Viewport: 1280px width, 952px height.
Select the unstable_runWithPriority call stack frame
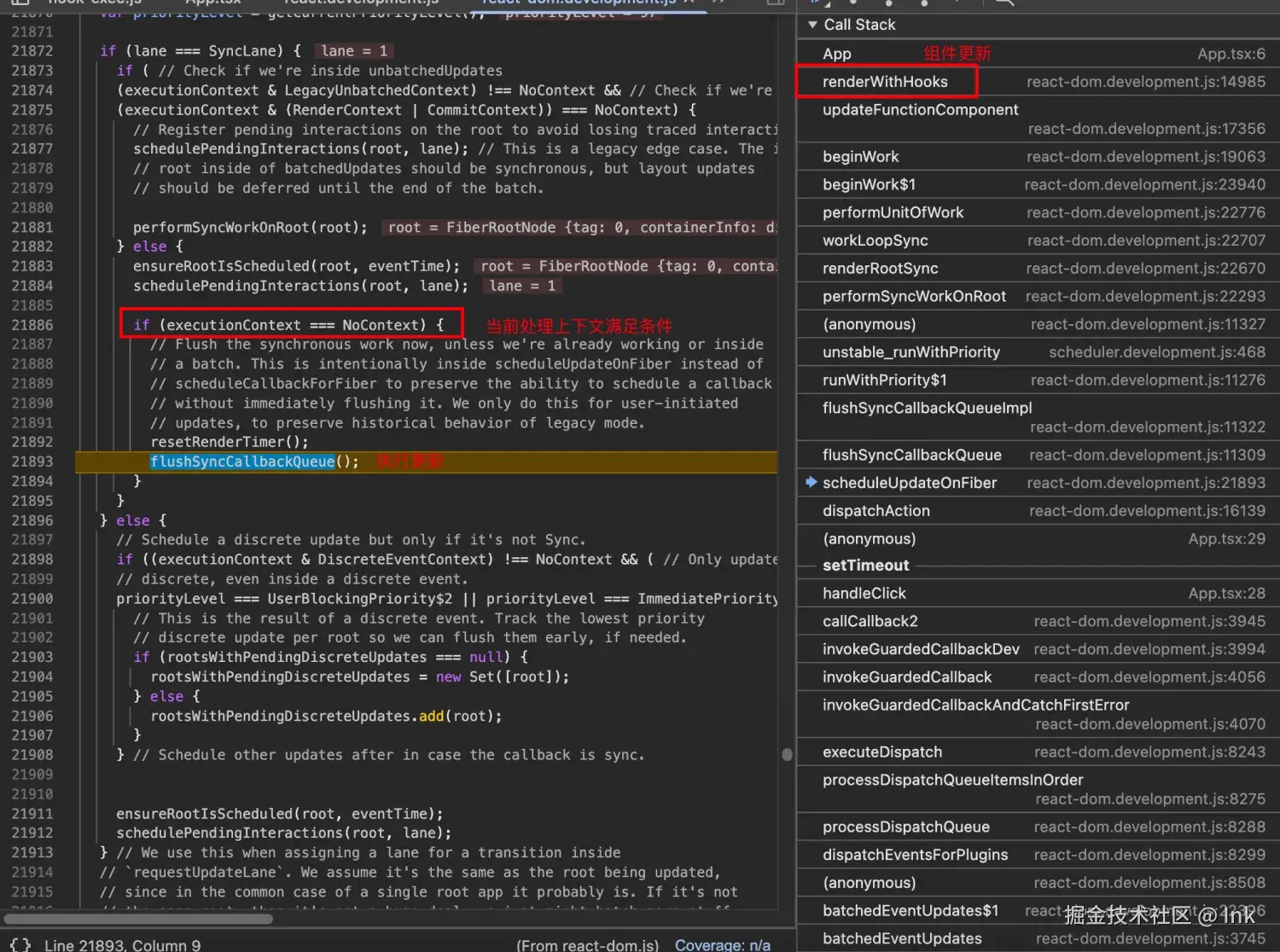[x=1038, y=352]
